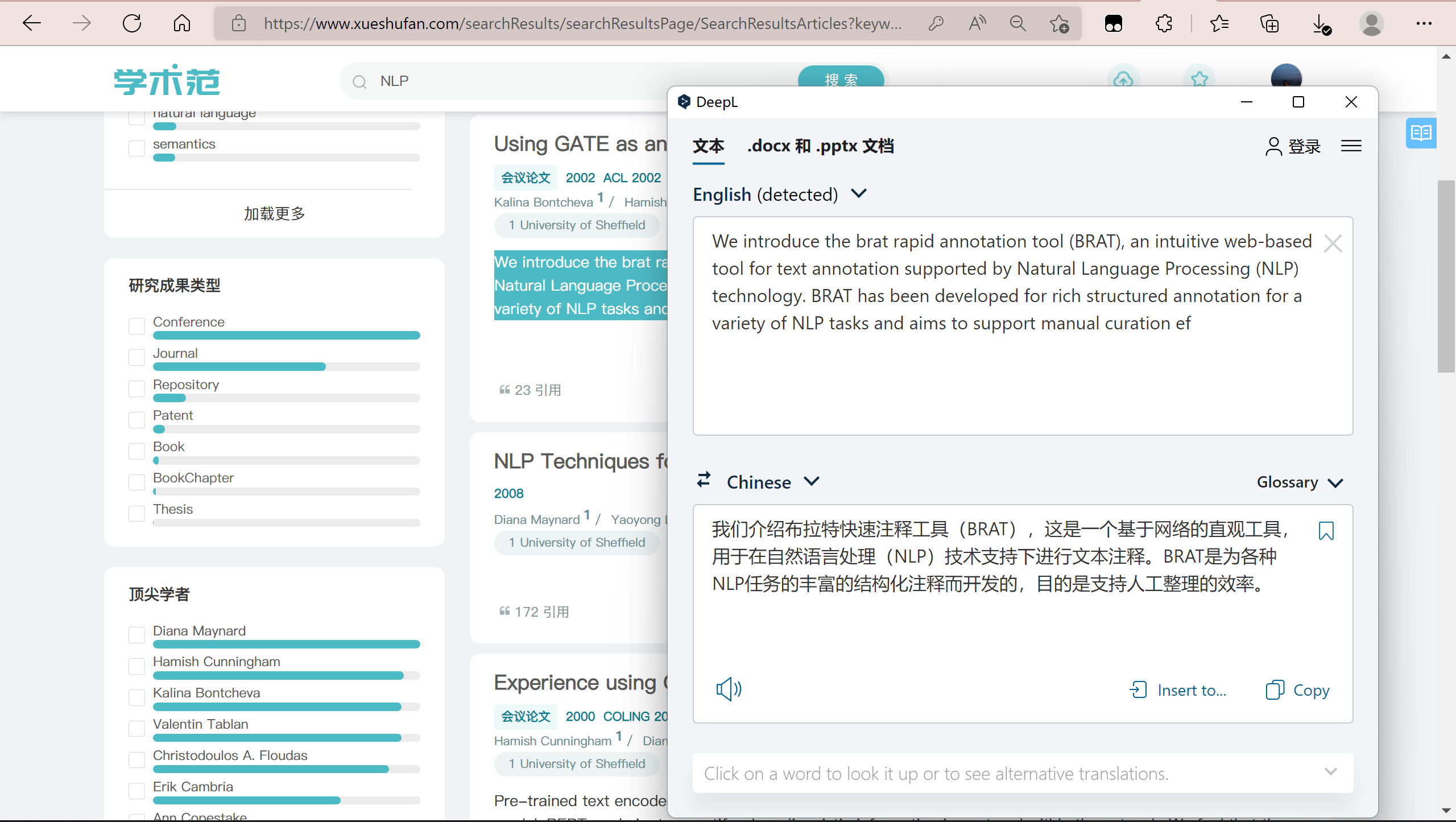
Task: Check the Book filter
Action: click(136, 451)
